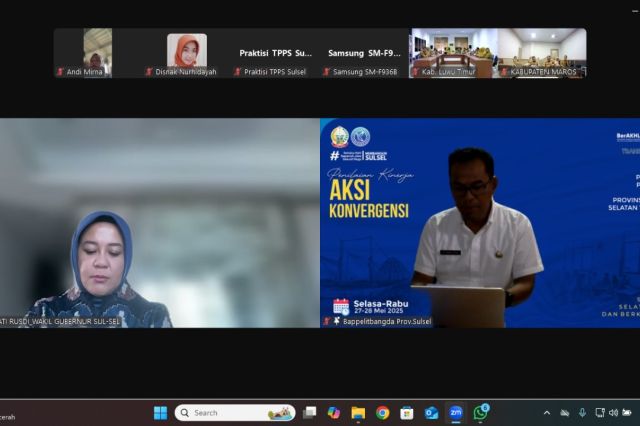
Task: Click muted mic icon beside Praktisi TPPS Sulsel
Action: tap(238, 72)
